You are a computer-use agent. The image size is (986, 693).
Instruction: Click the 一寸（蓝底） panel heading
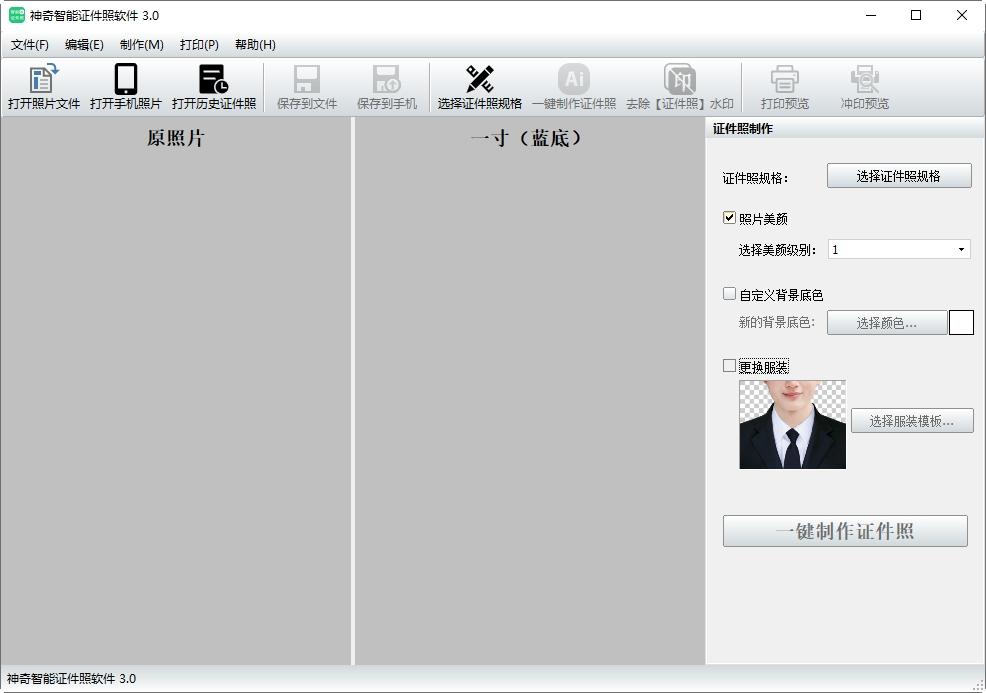point(526,138)
